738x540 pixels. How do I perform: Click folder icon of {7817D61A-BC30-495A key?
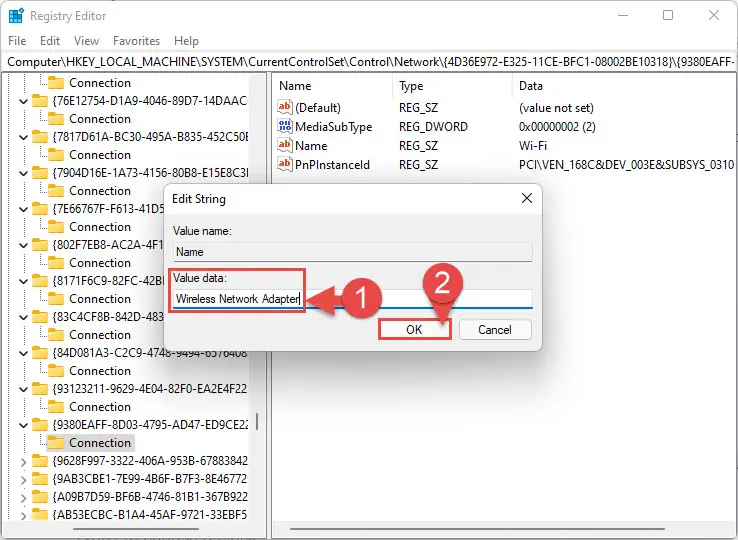coord(40,137)
